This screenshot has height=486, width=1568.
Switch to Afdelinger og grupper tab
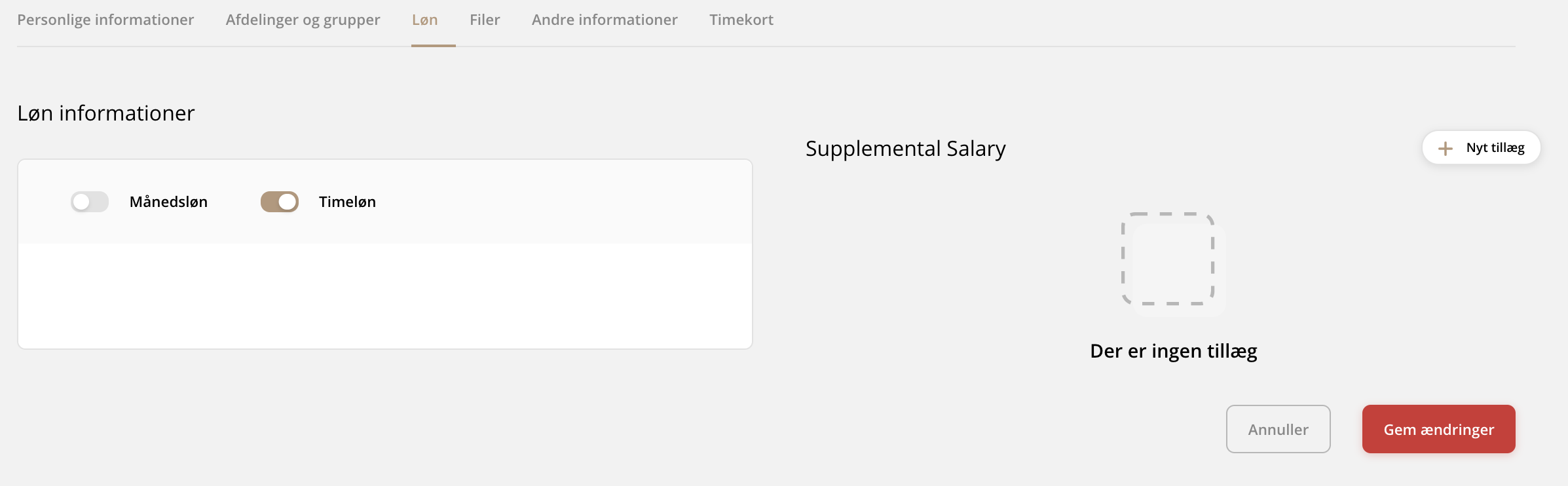(303, 20)
